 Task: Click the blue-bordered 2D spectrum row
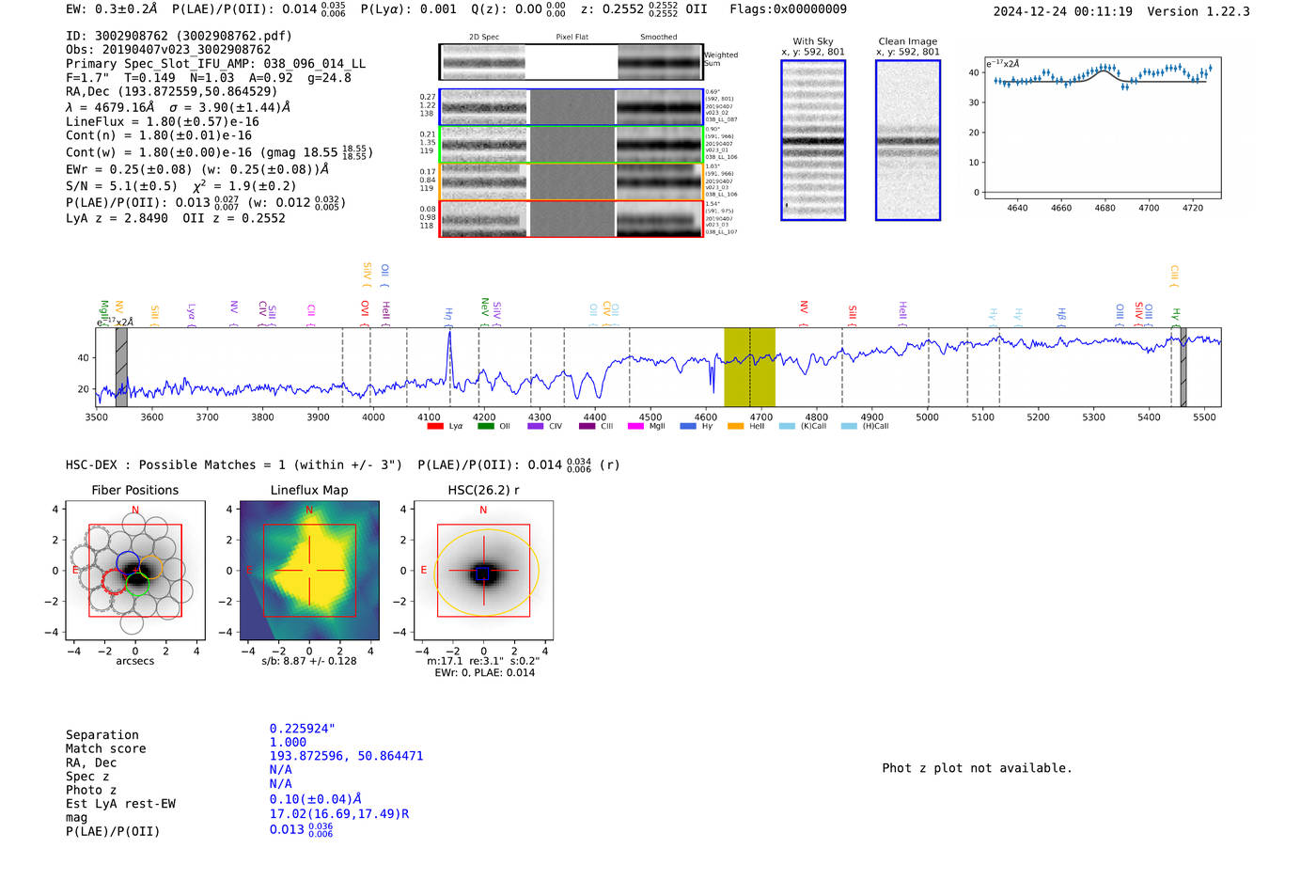tap(572, 107)
